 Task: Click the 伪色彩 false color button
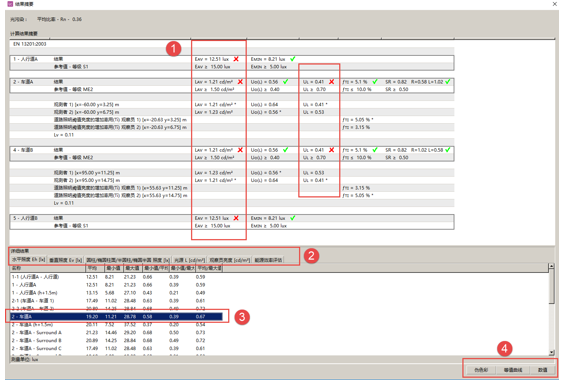tap(481, 370)
